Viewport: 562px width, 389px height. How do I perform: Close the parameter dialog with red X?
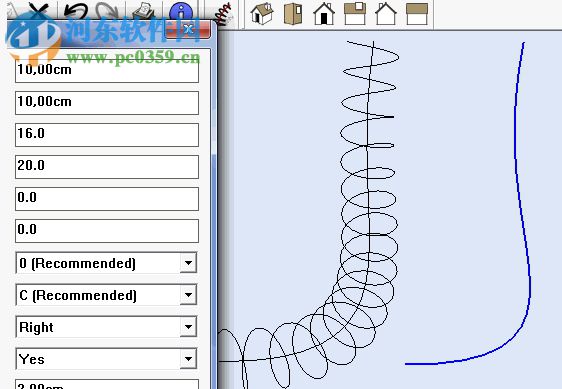(x=188, y=29)
